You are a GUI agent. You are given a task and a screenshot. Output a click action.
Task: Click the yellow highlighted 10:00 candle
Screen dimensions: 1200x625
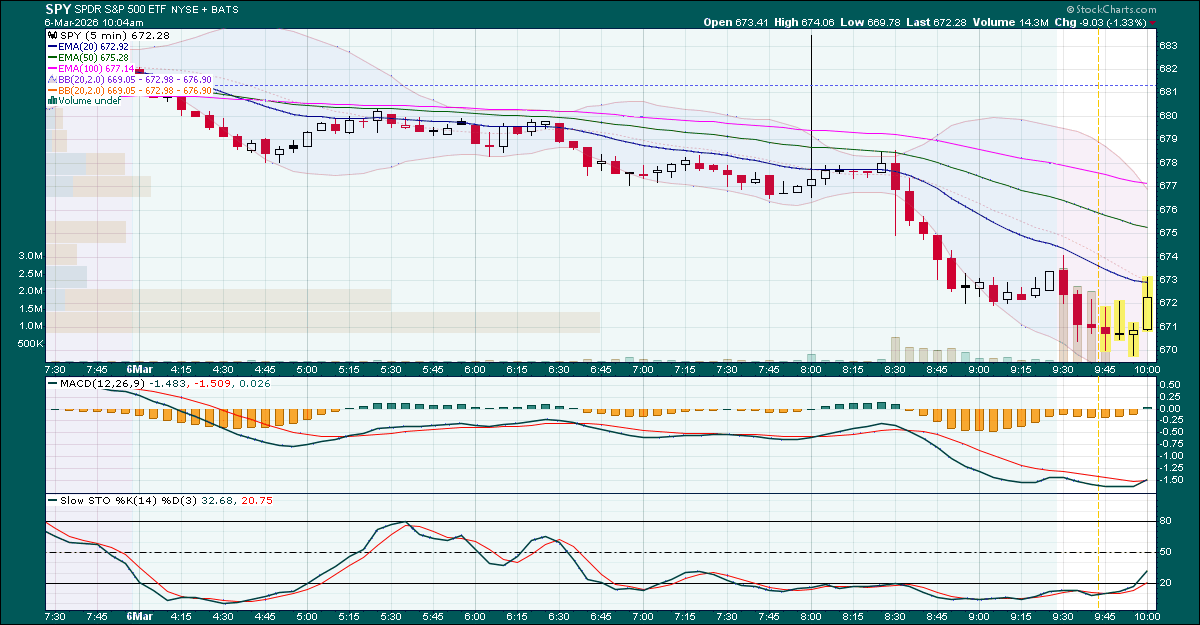[x=1147, y=305]
